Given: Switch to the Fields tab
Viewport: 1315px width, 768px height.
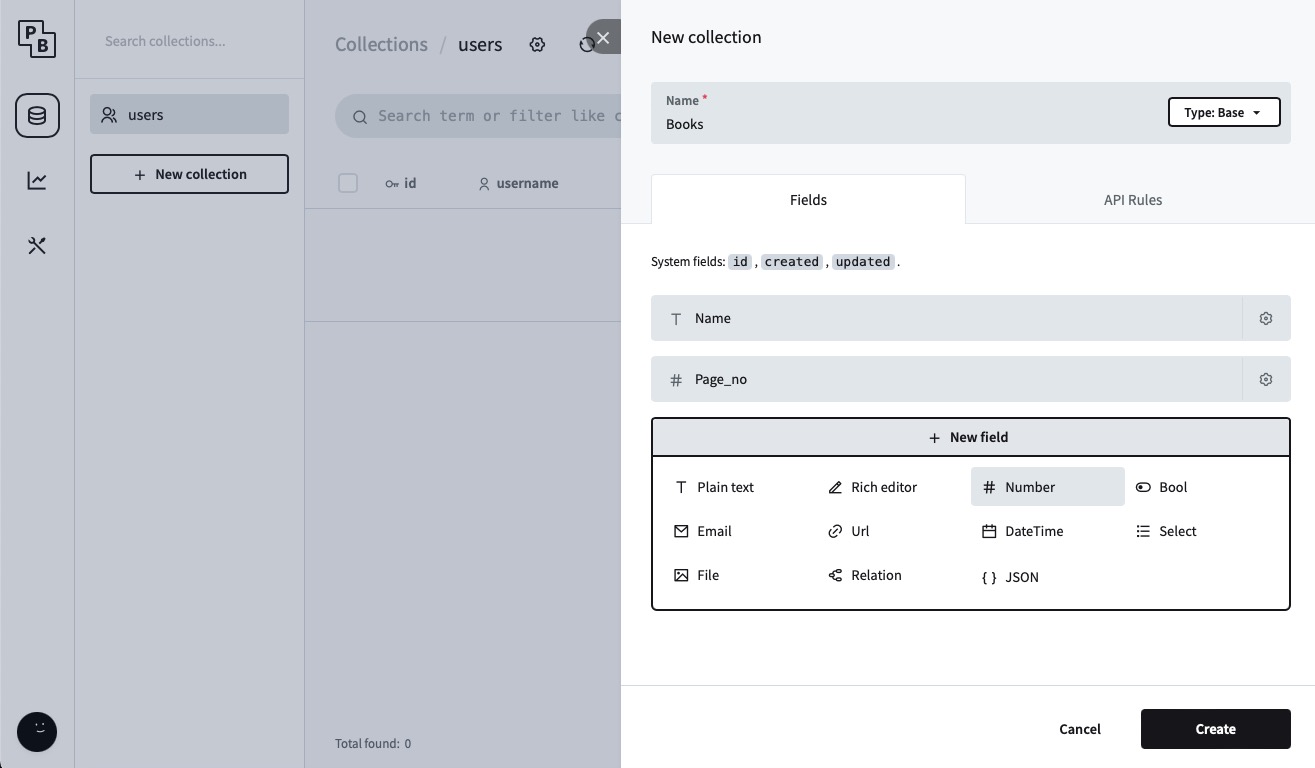Looking at the screenshot, I should [808, 199].
